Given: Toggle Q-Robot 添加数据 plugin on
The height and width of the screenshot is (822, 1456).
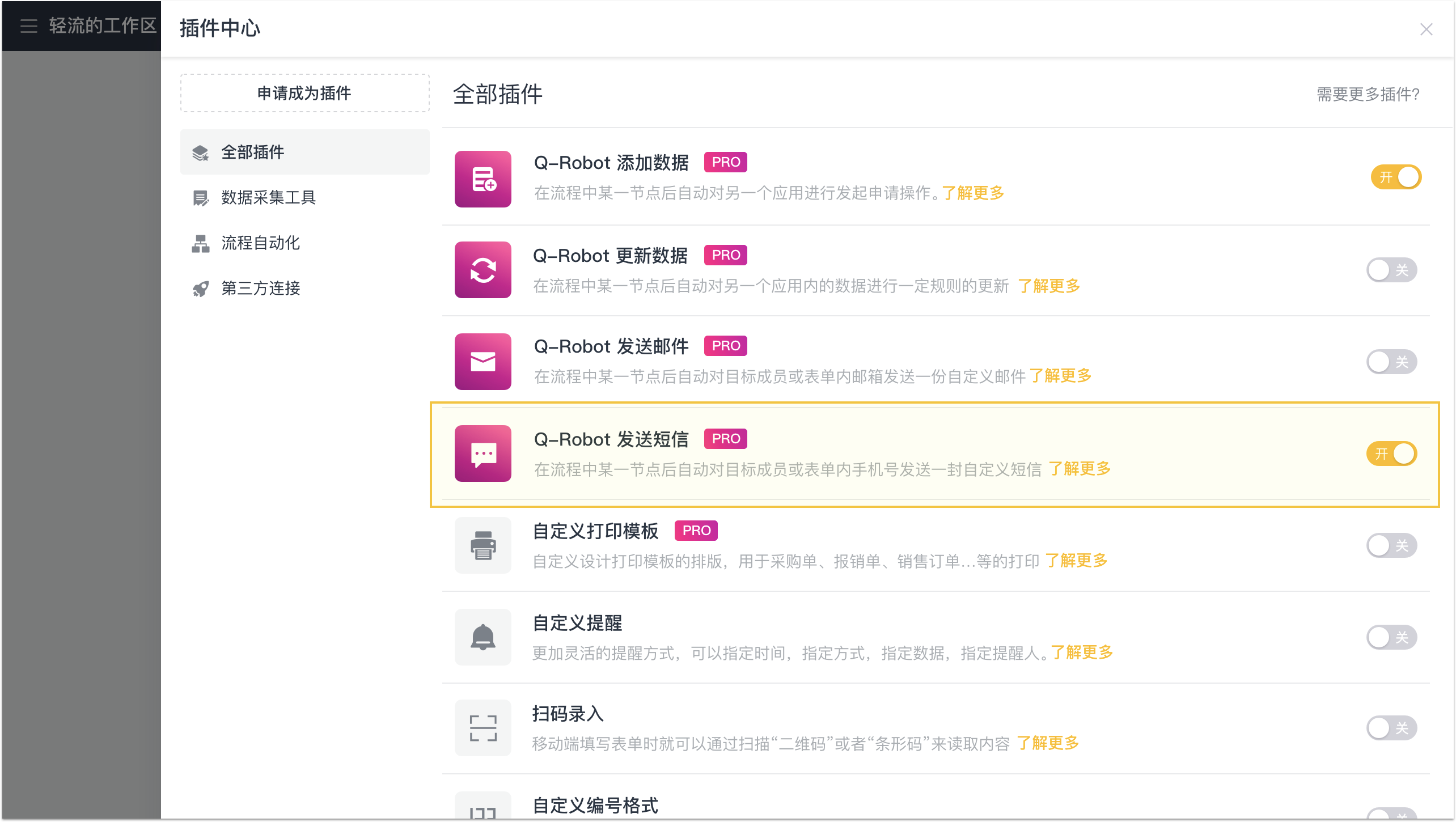Looking at the screenshot, I should pos(1395,177).
